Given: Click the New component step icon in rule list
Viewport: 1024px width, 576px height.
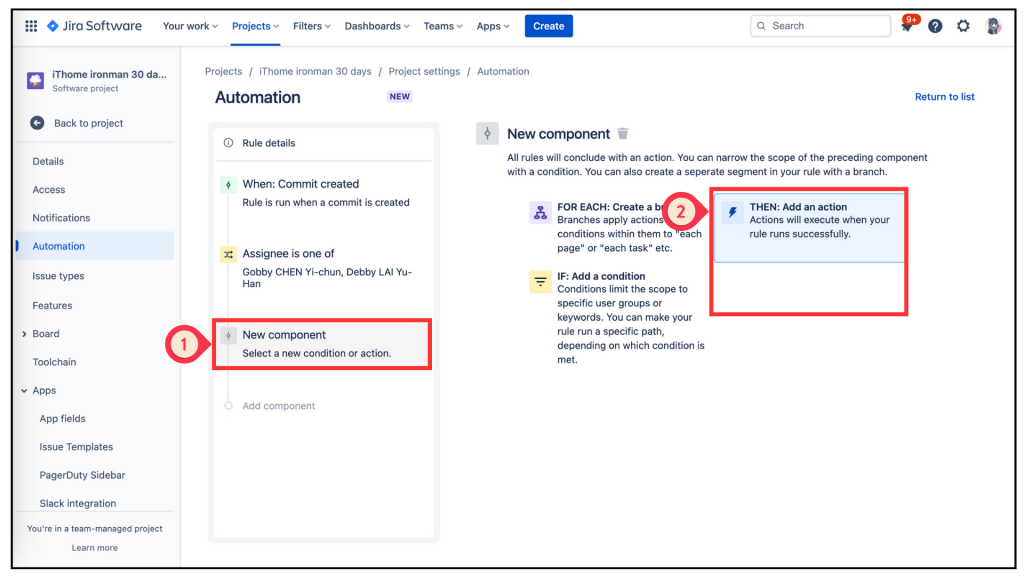Looking at the screenshot, I should point(228,336).
